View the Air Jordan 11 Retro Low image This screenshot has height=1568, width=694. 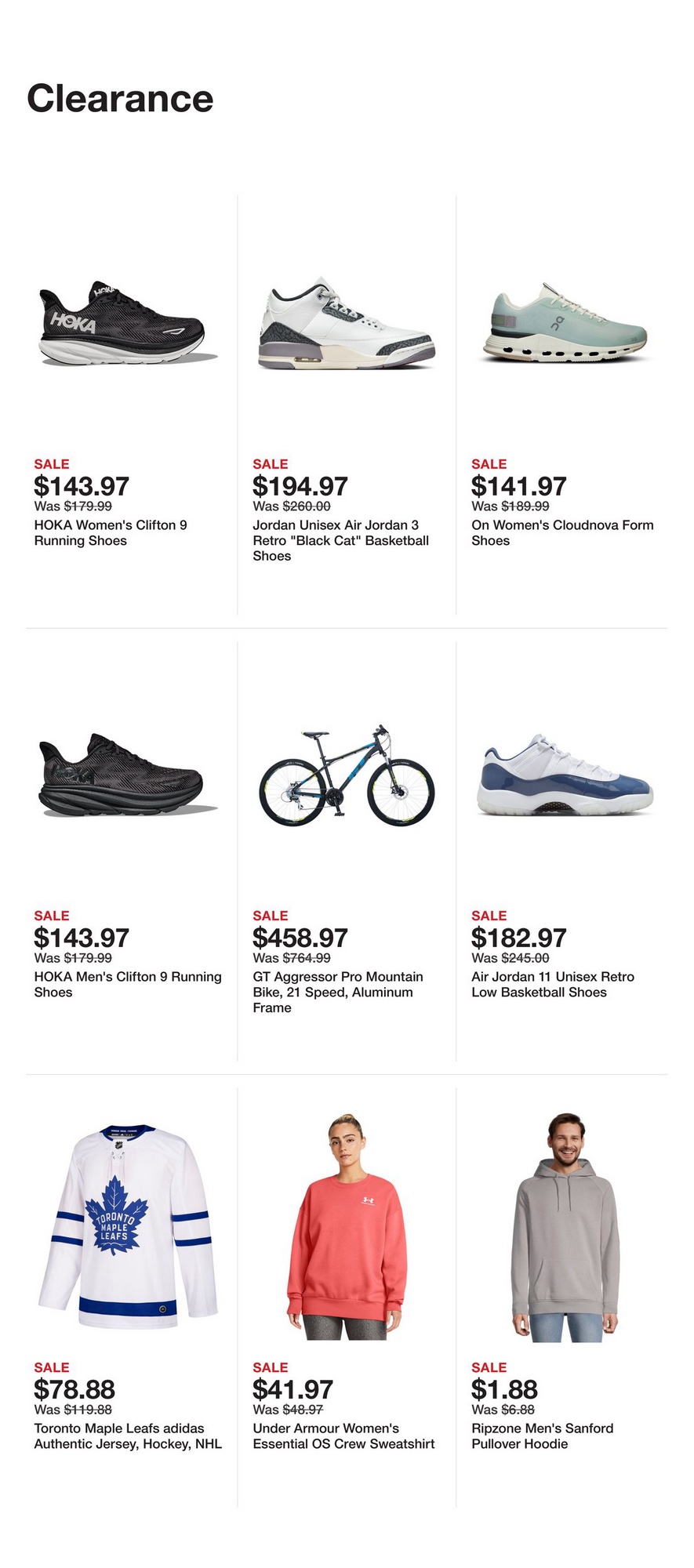565,776
